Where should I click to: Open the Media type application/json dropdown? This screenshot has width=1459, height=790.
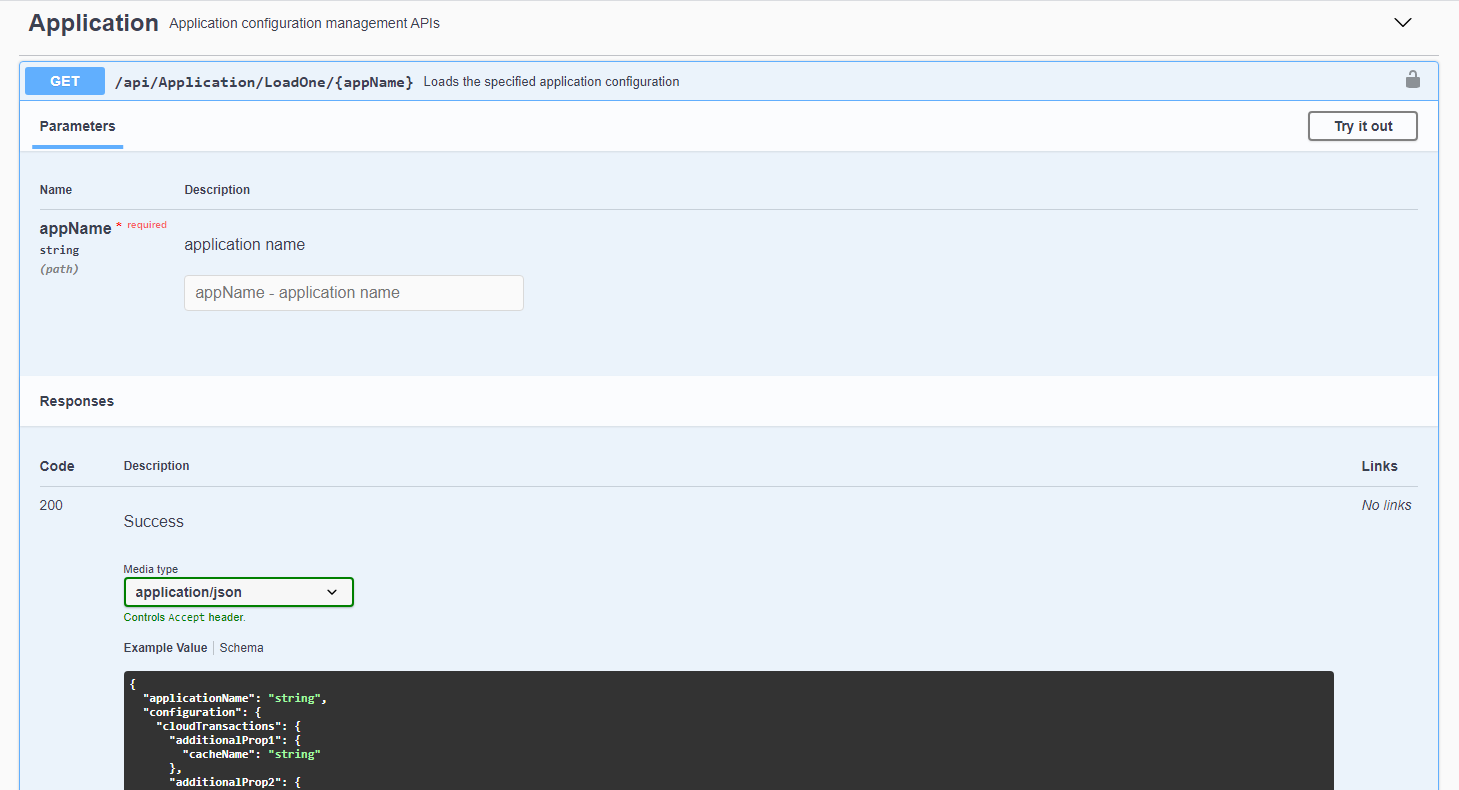(x=238, y=592)
